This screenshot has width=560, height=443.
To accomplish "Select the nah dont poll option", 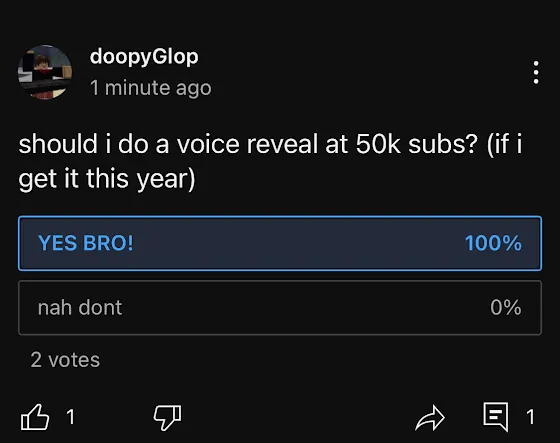I will click(x=280, y=308).
